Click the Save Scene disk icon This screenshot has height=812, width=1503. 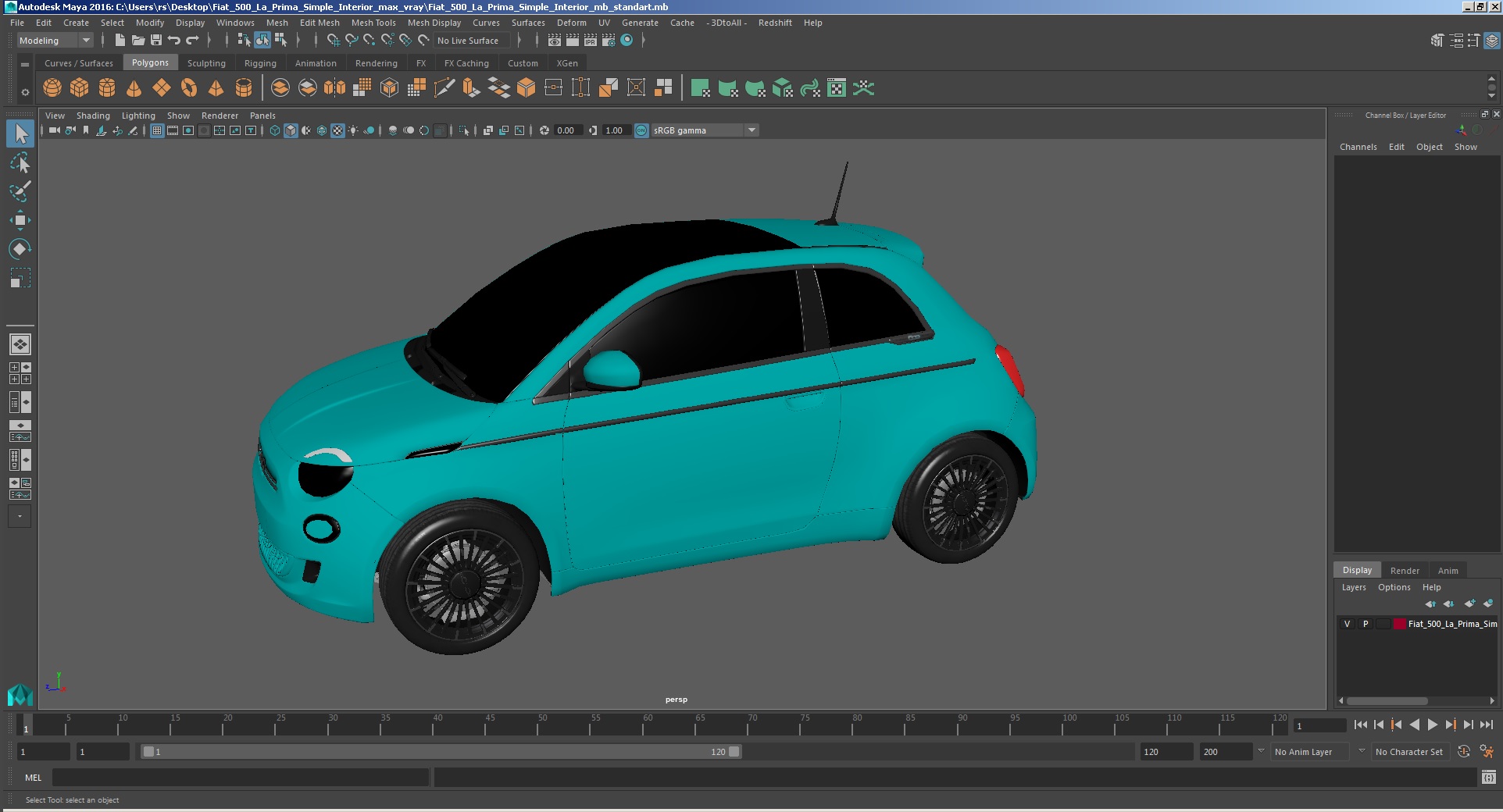[x=156, y=40]
